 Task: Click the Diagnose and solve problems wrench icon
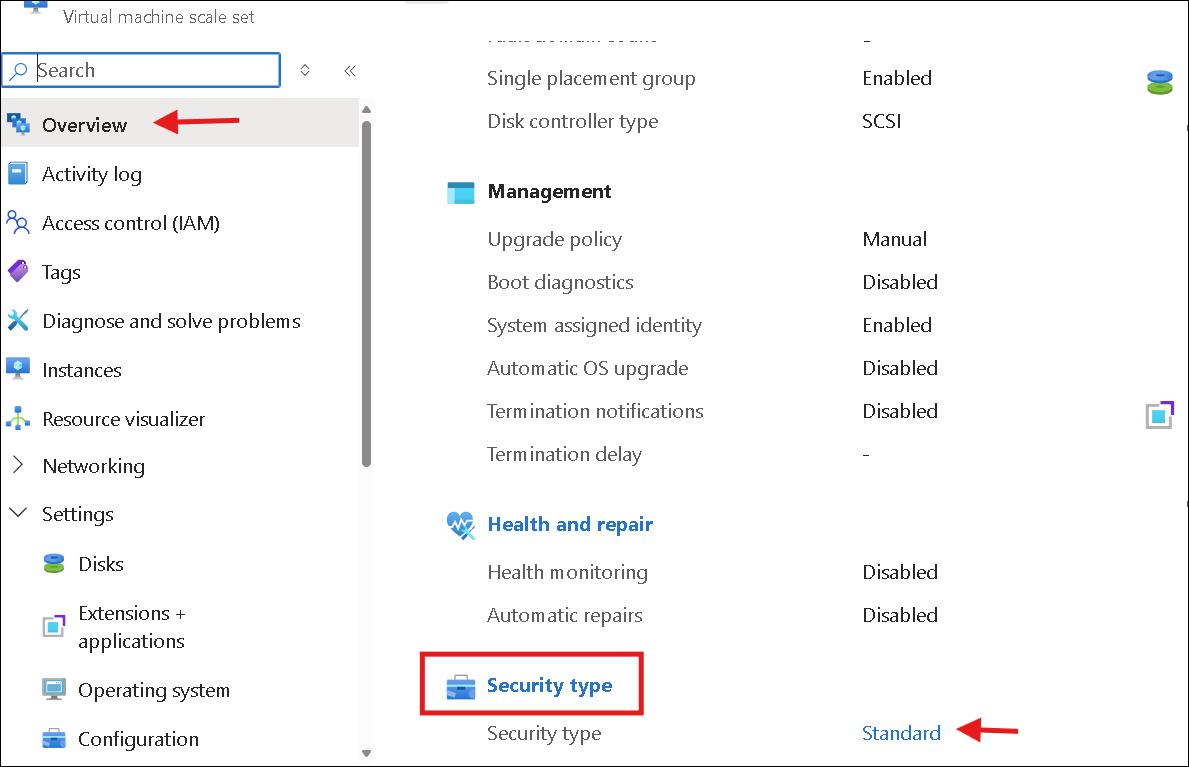click(x=17, y=320)
